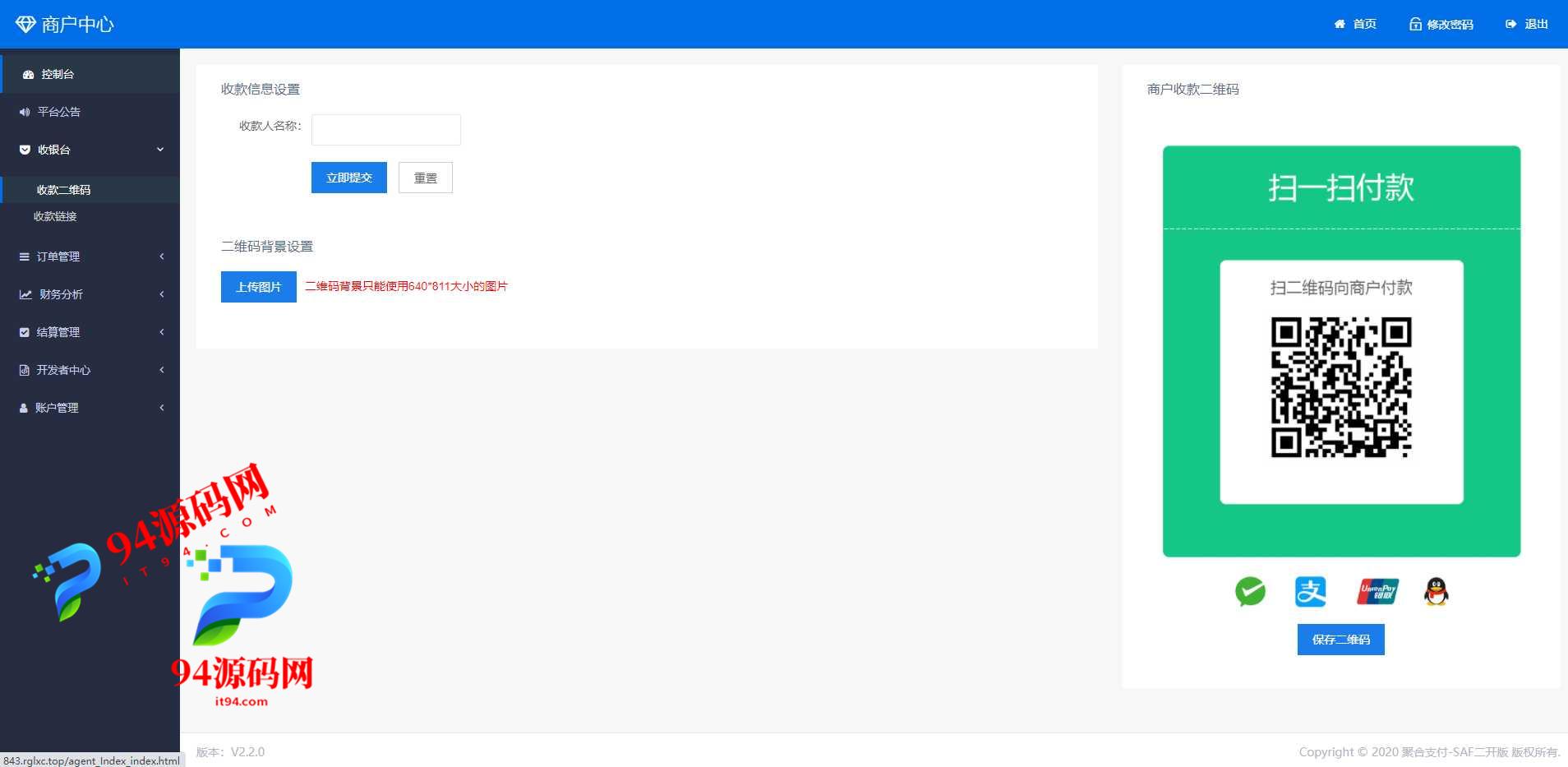Click the speaker icon beside 平台公告
The width and height of the screenshot is (1568, 767).
tap(25, 112)
